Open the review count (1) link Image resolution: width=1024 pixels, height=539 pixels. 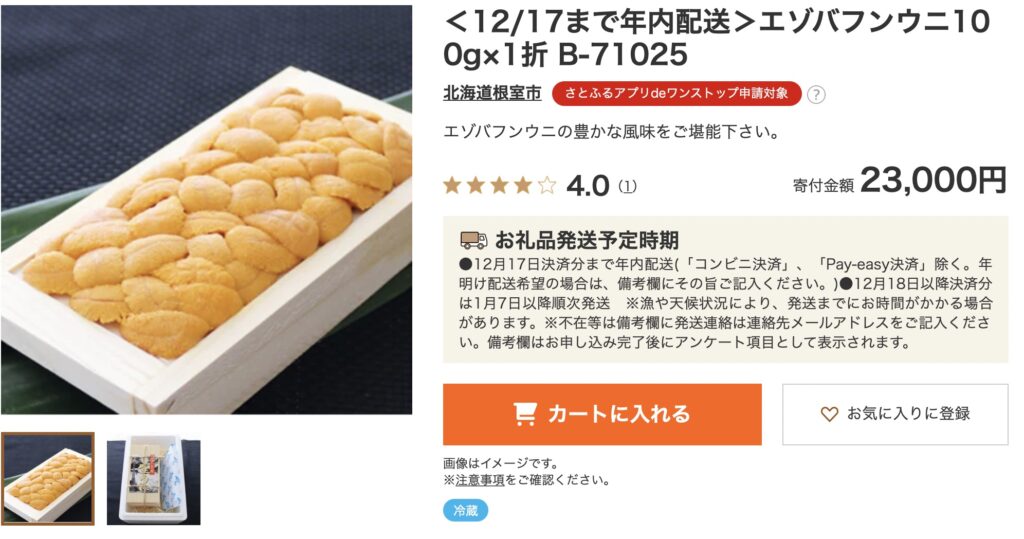coord(627,187)
